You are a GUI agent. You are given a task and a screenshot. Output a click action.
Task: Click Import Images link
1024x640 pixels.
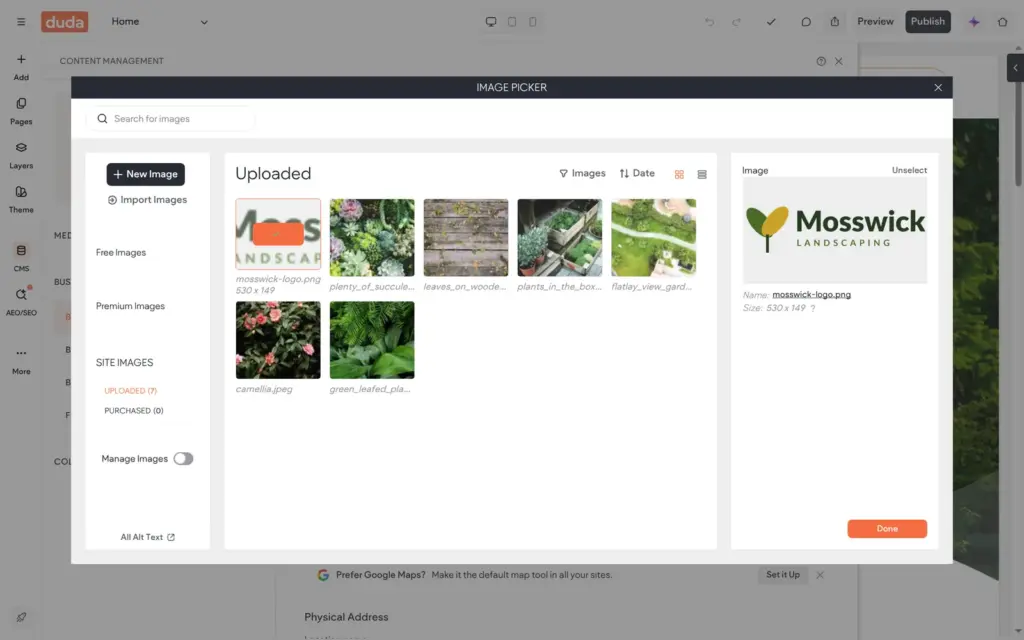click(x=147, y=200)
